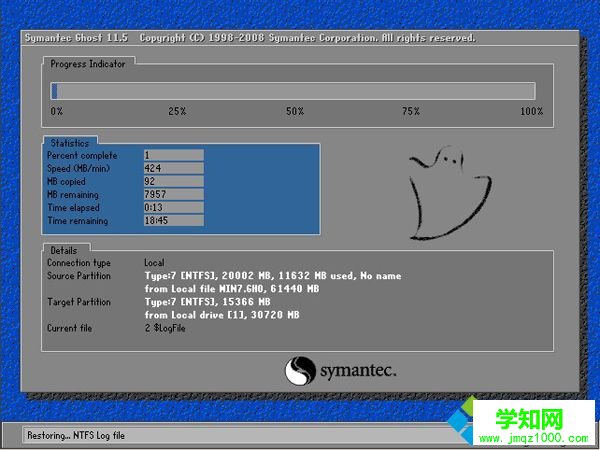Click the Progress Indicator panel label

(x=88, y=64)
